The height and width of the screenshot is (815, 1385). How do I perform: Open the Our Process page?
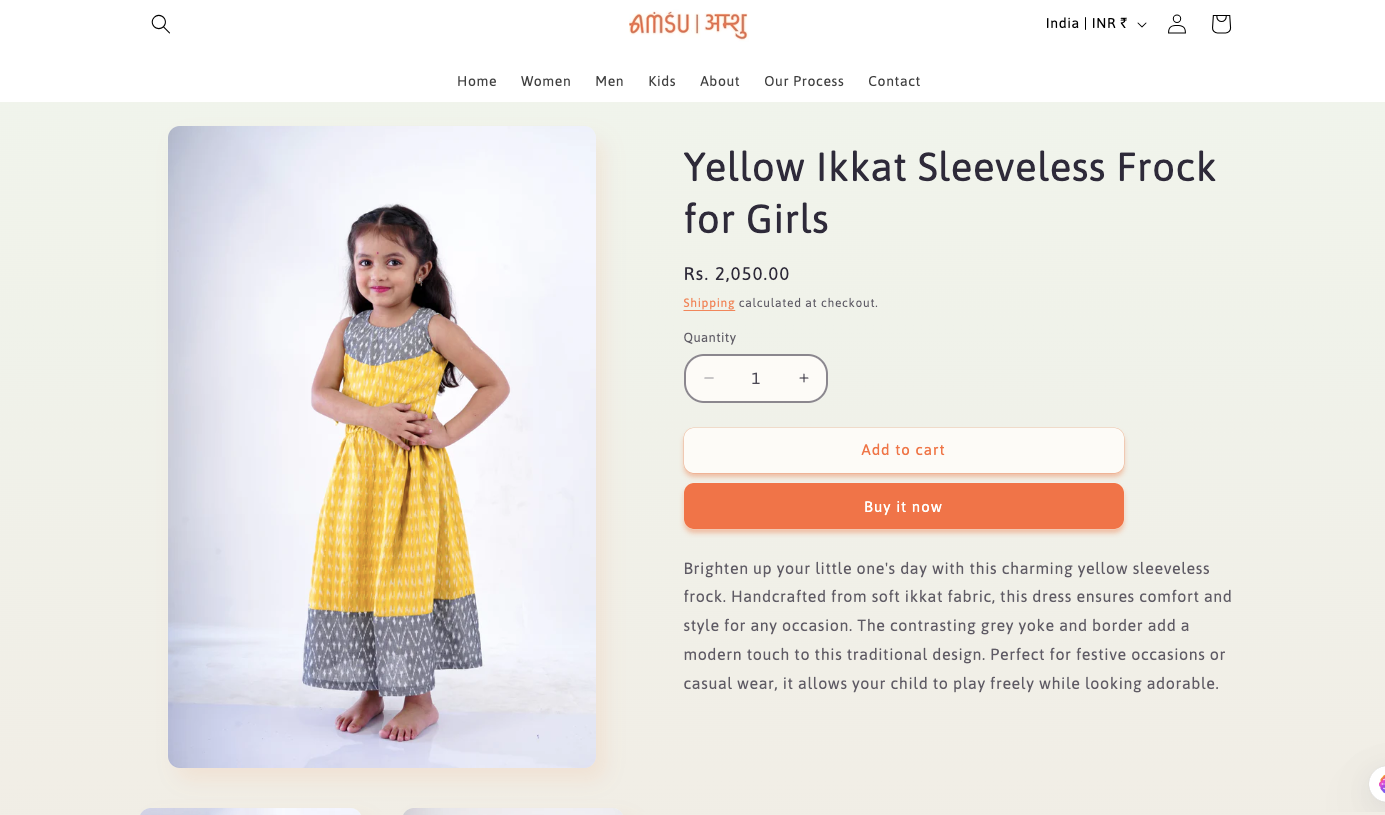tap(804, 81)
